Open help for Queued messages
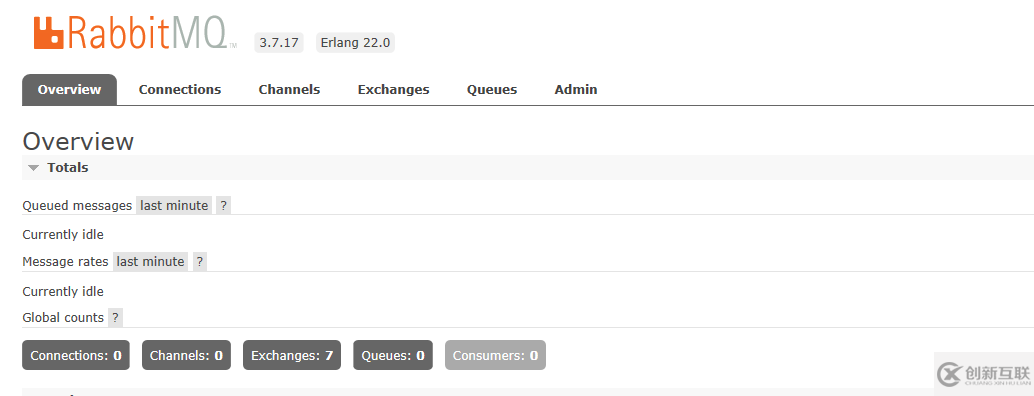This screenshot has width=1034, height=396. (224, 206)
